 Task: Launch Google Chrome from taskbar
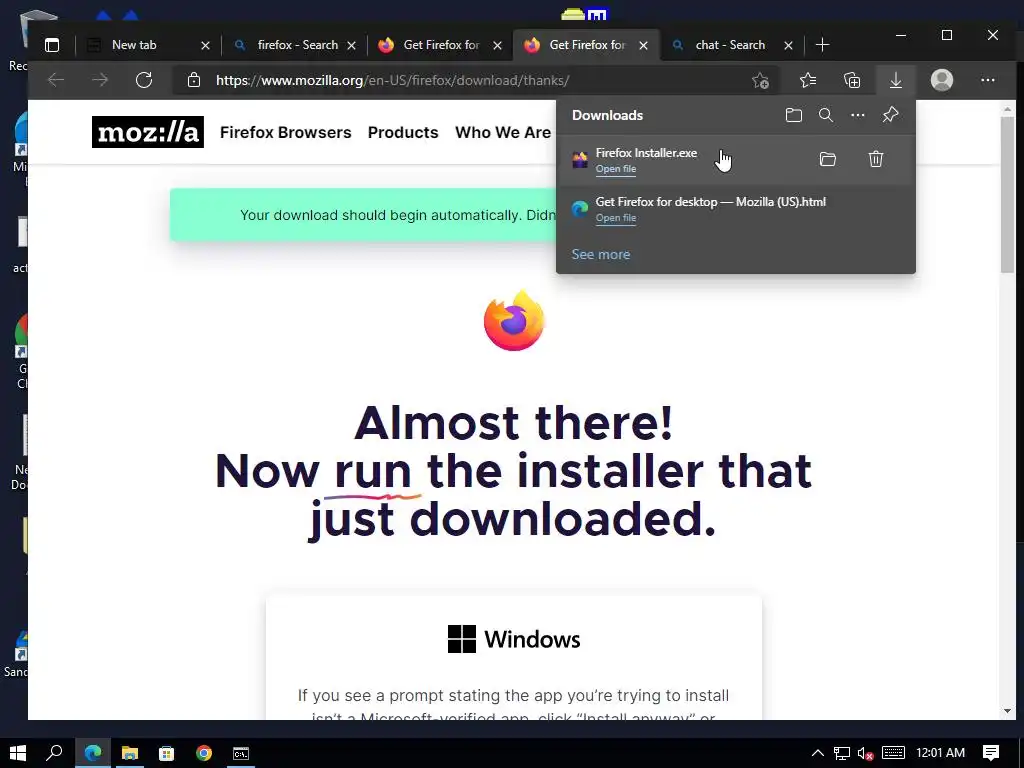[x=204, y=753]
